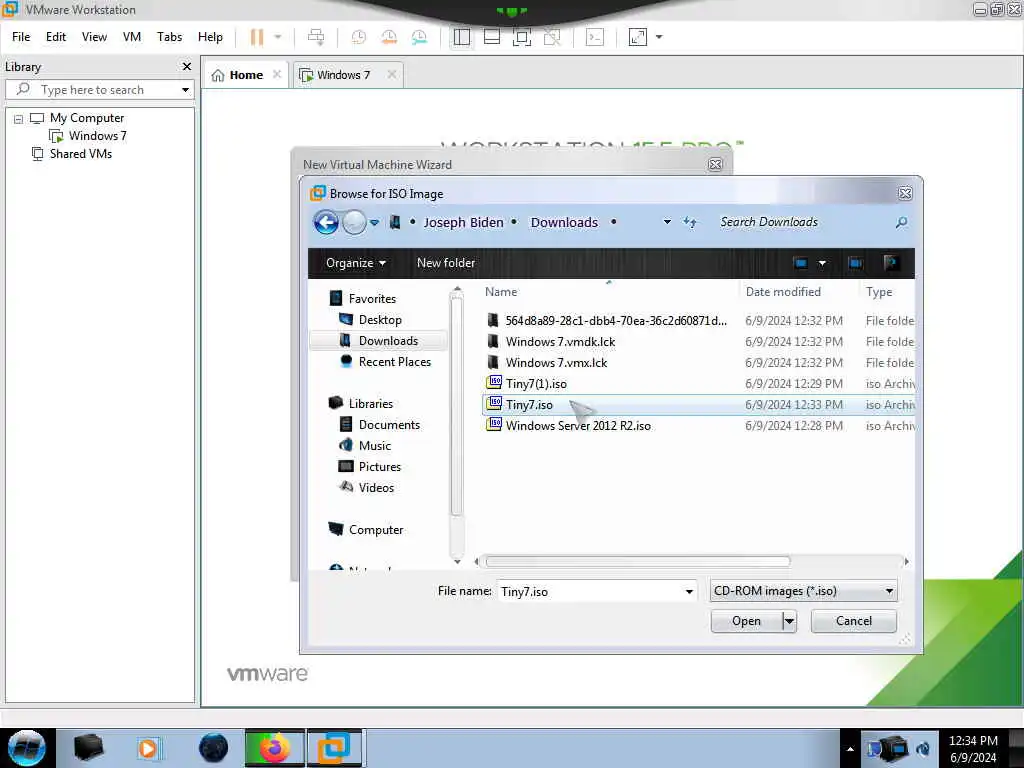This screenshot has width=1024, height=768.
Task: Click the Windows Start orb
Action: click(x=27, y=748)
